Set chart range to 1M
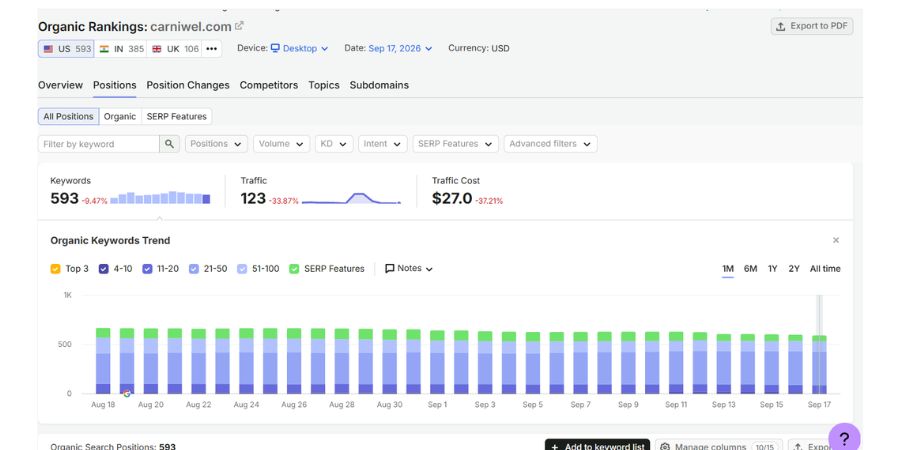Screen dimensions: 900x450 pyautogui.click(x=728, y=269)
